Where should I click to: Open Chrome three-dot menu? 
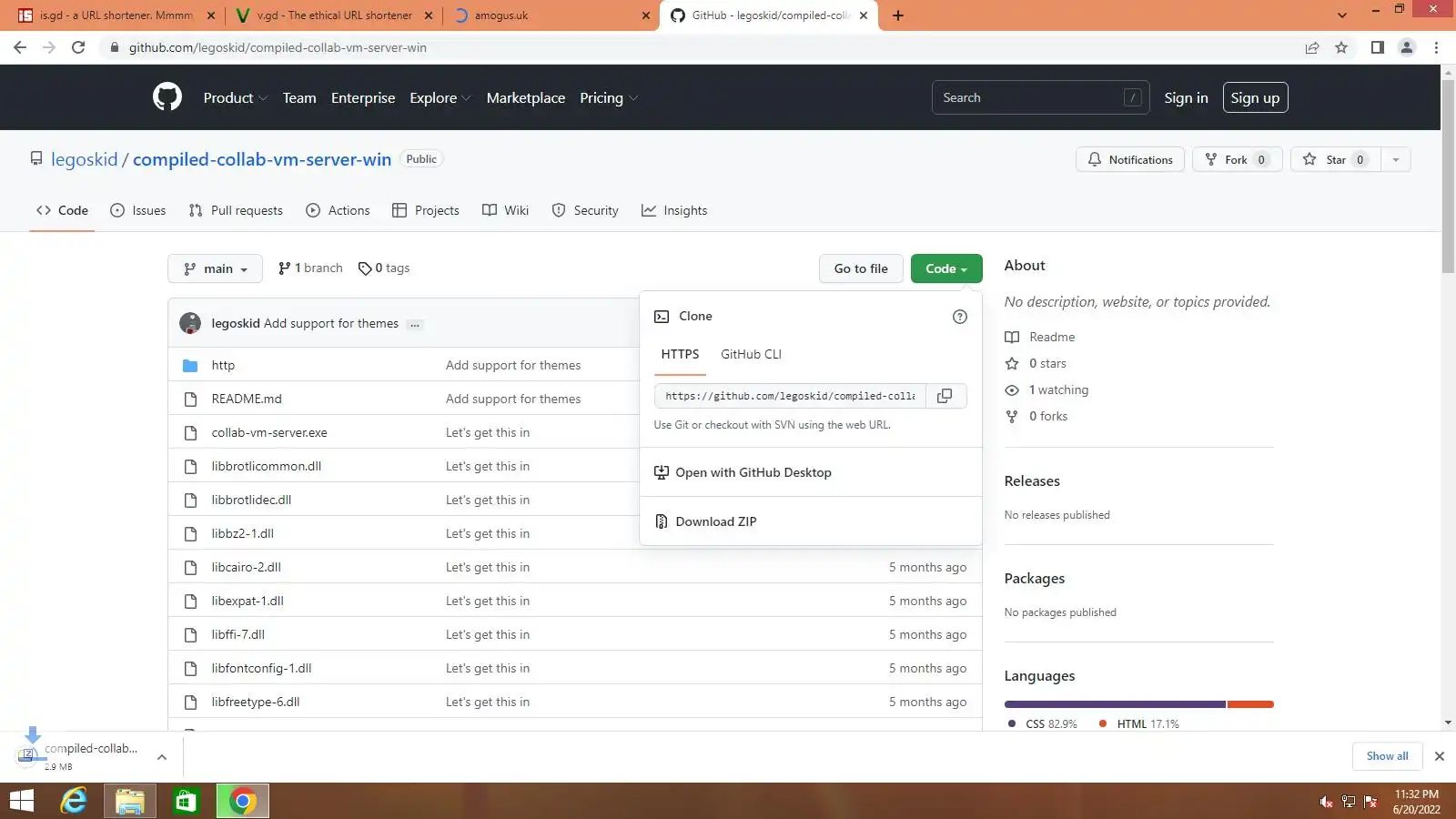pyautogui.click(x=1437, y=47)
